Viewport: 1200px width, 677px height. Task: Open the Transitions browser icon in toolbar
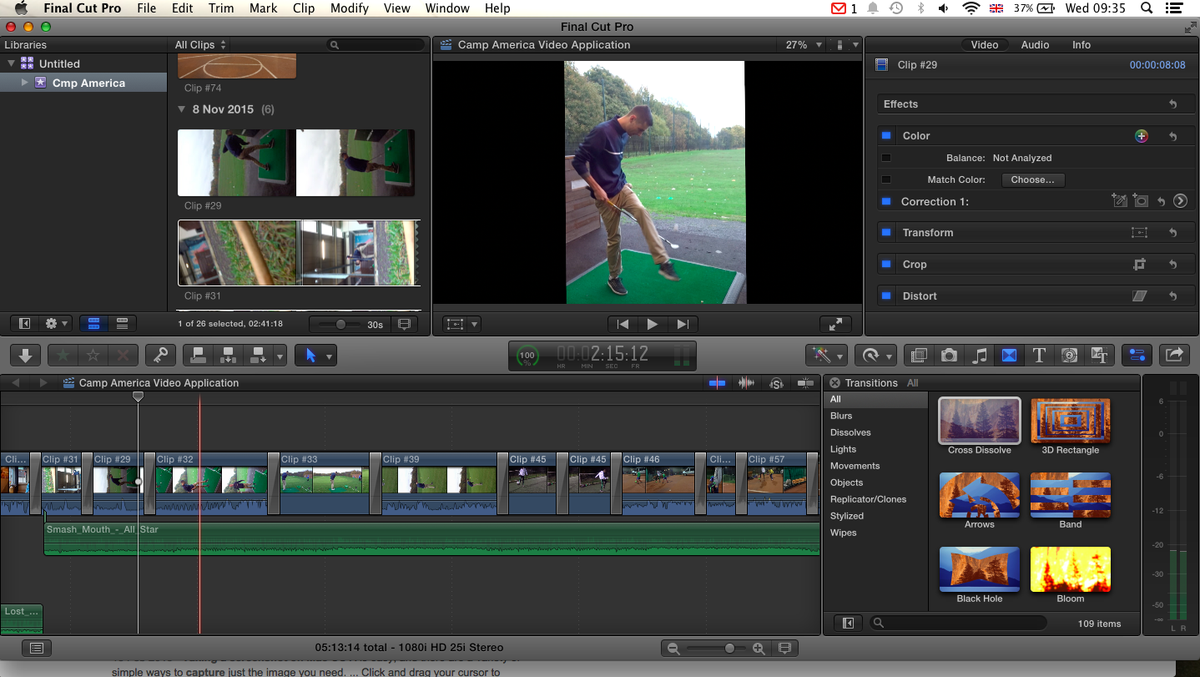click(x=1009, y=355)
